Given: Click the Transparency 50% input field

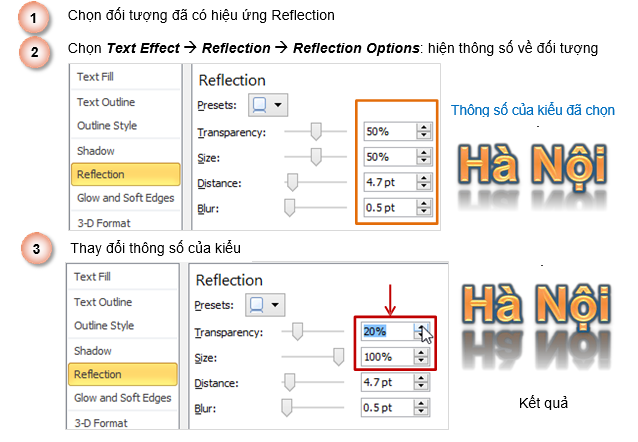Looking at the screenshot, I should (x=388, y=132).
